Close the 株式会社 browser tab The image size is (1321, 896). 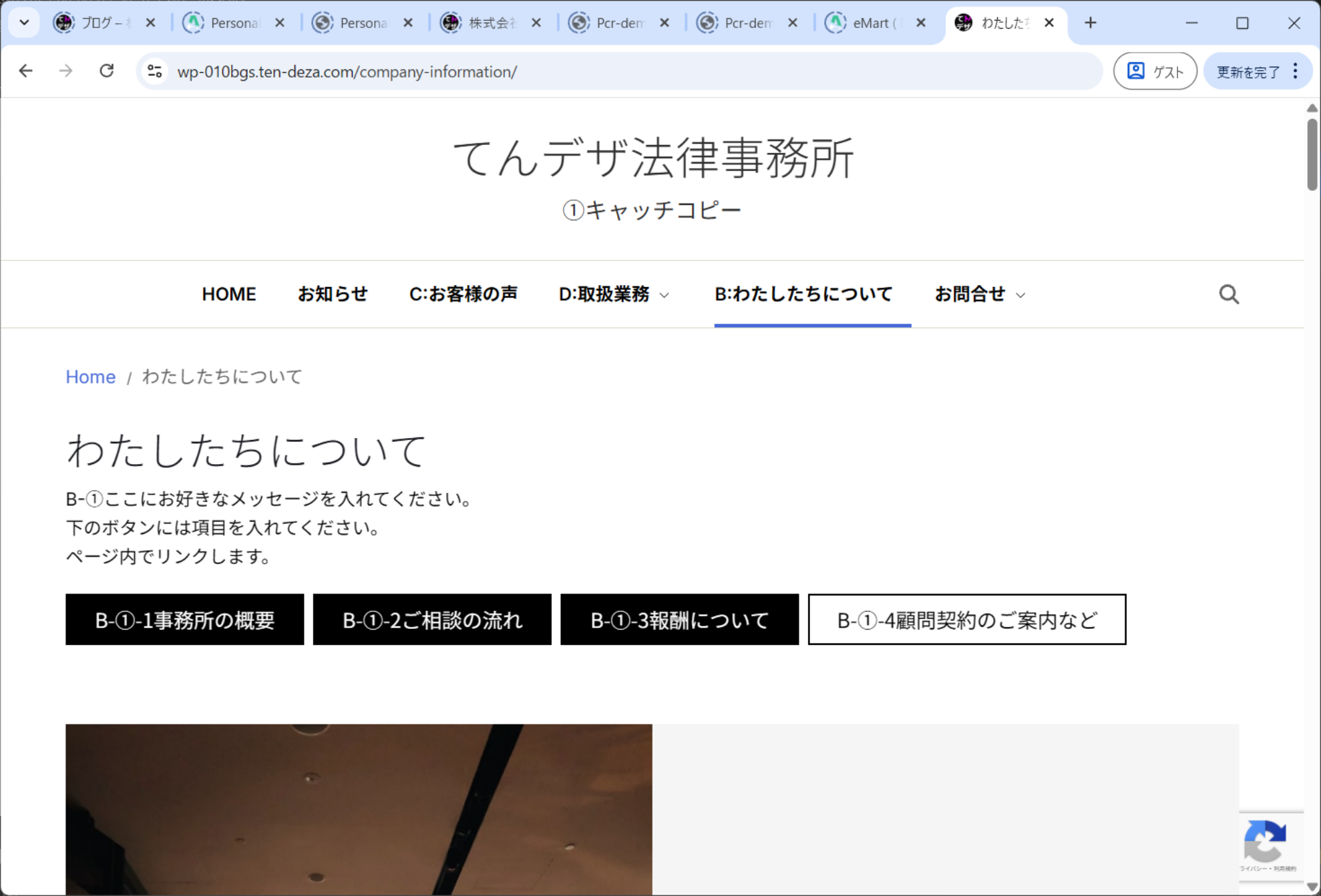pos(536,23)
